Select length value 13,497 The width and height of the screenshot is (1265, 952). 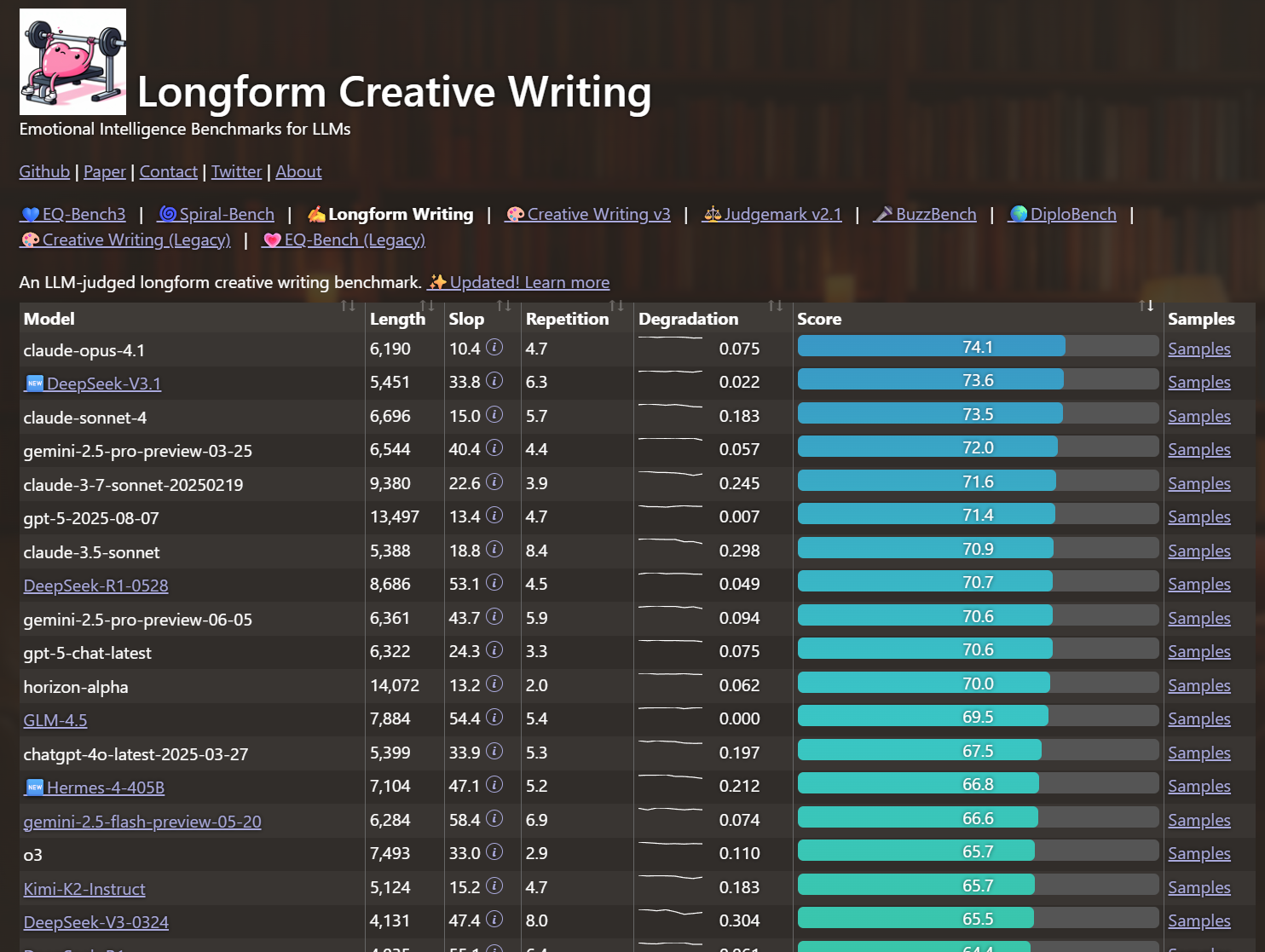395,516
